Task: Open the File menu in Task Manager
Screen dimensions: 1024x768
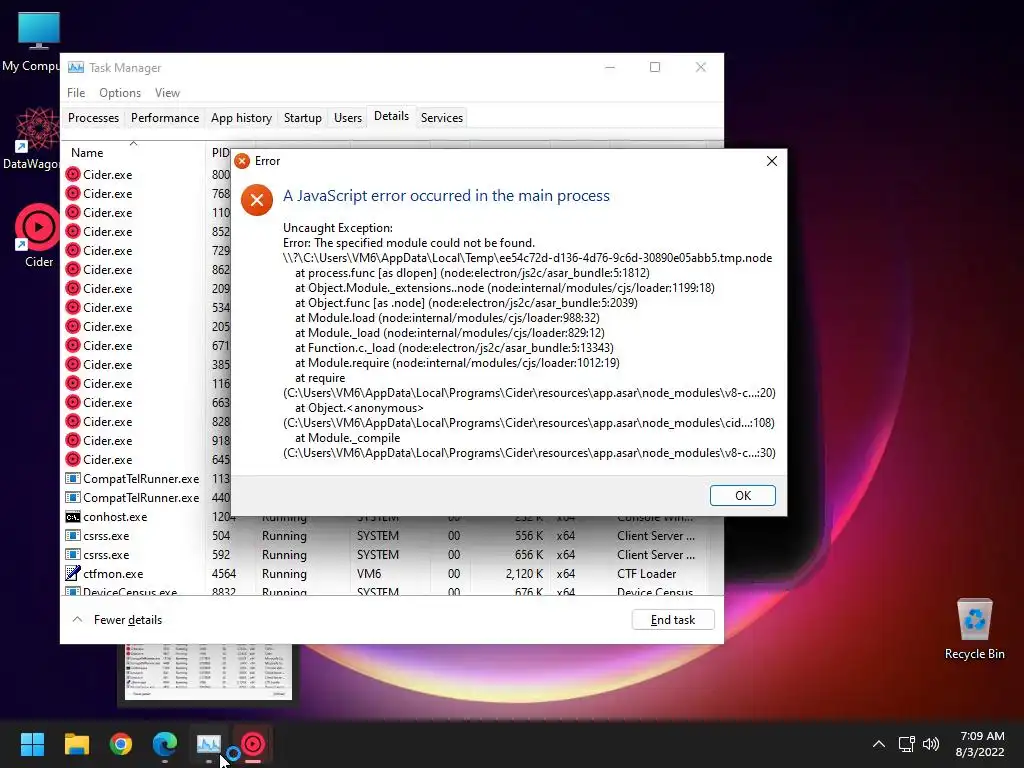Action: coord(76,93)
